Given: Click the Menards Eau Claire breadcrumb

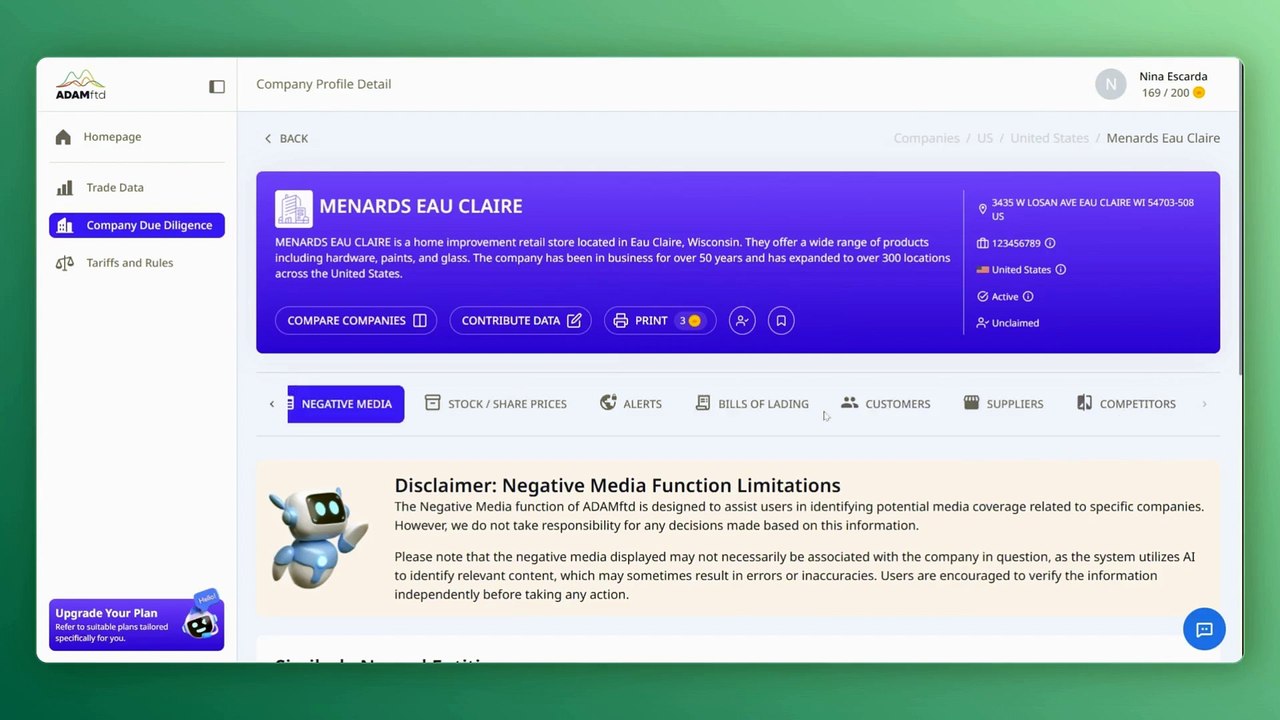Looking at the screenshot, I should (x=1163, y=138).
